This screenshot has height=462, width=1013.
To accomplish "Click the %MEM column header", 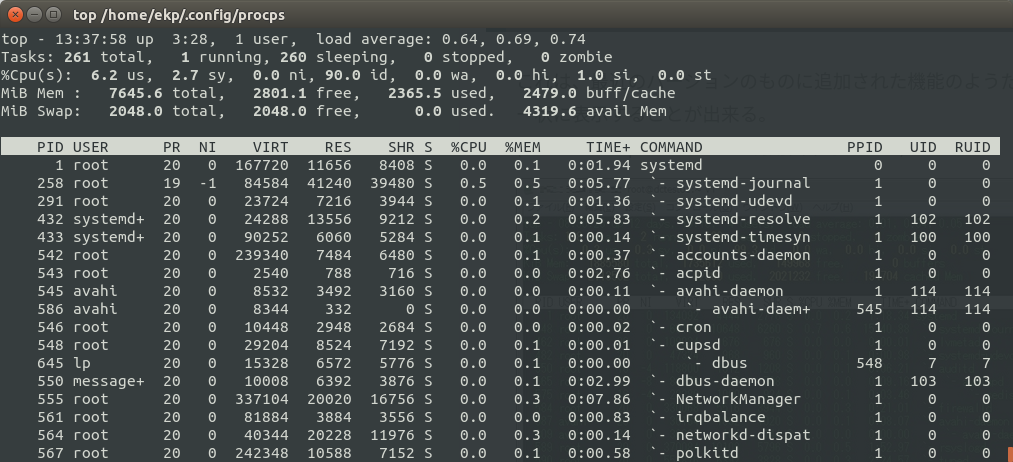I will pos(523,147).
